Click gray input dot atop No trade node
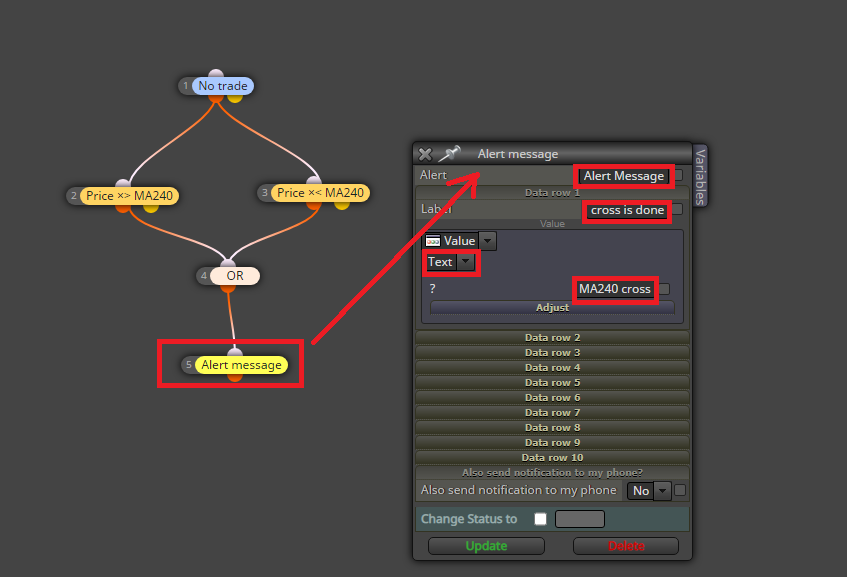Viewport: 847px width, 577px height. (216, 73)
